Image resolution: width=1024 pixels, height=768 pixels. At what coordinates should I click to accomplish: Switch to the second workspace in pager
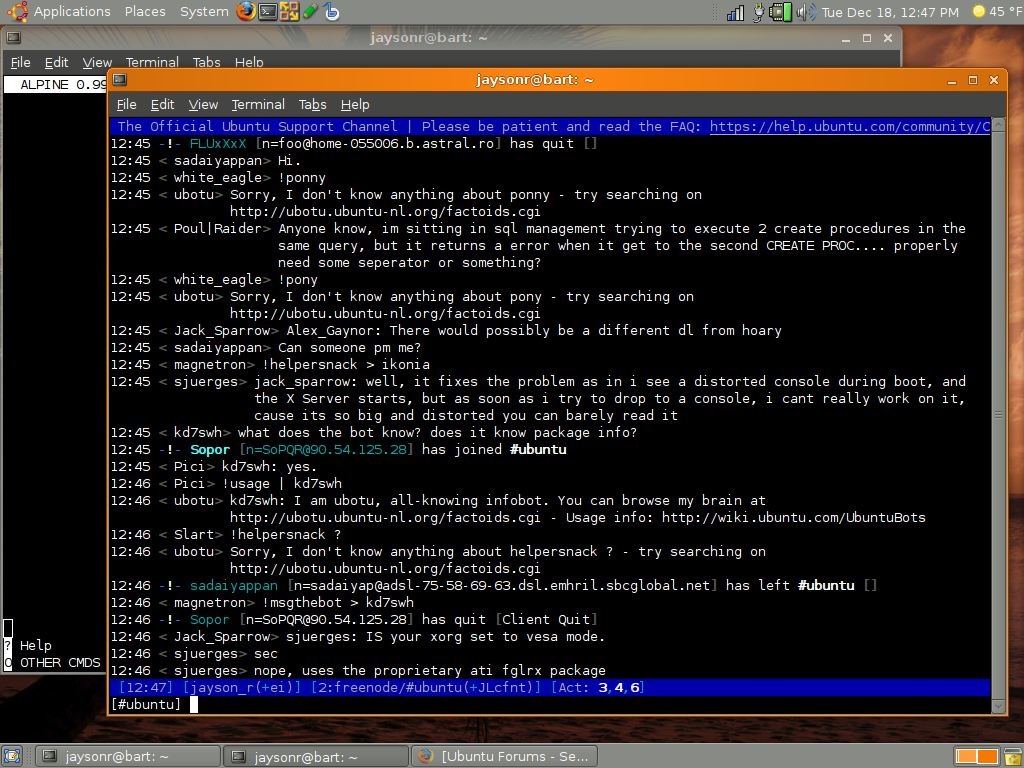[988, 756]
